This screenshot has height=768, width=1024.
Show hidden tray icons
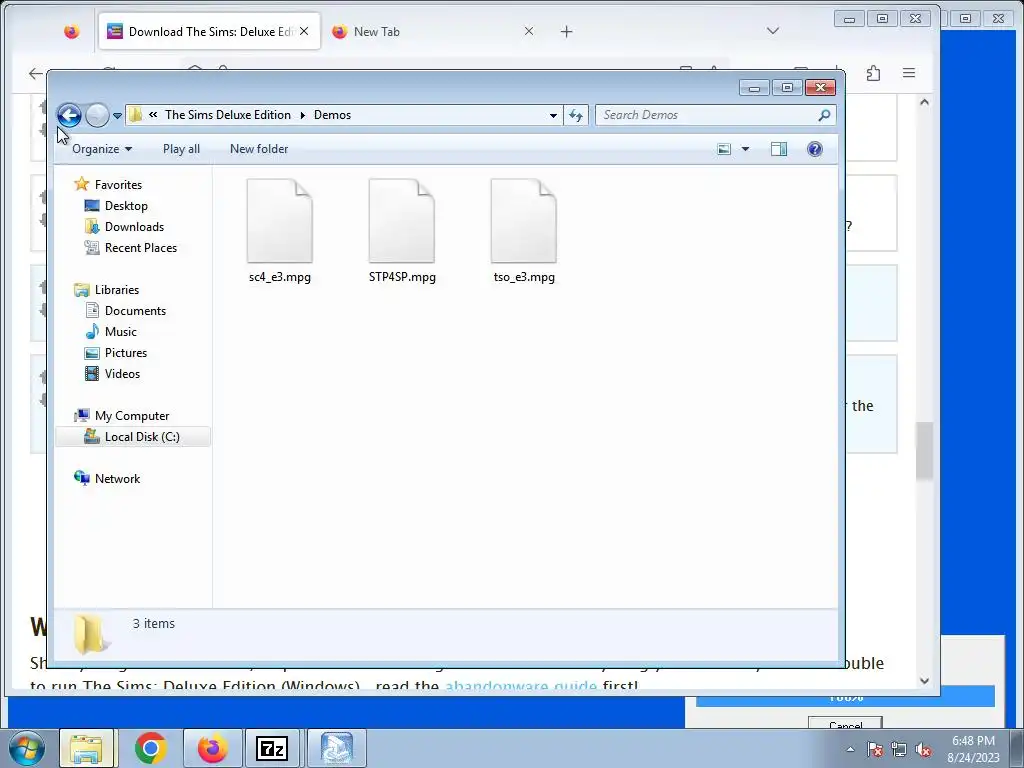[850, 749]
